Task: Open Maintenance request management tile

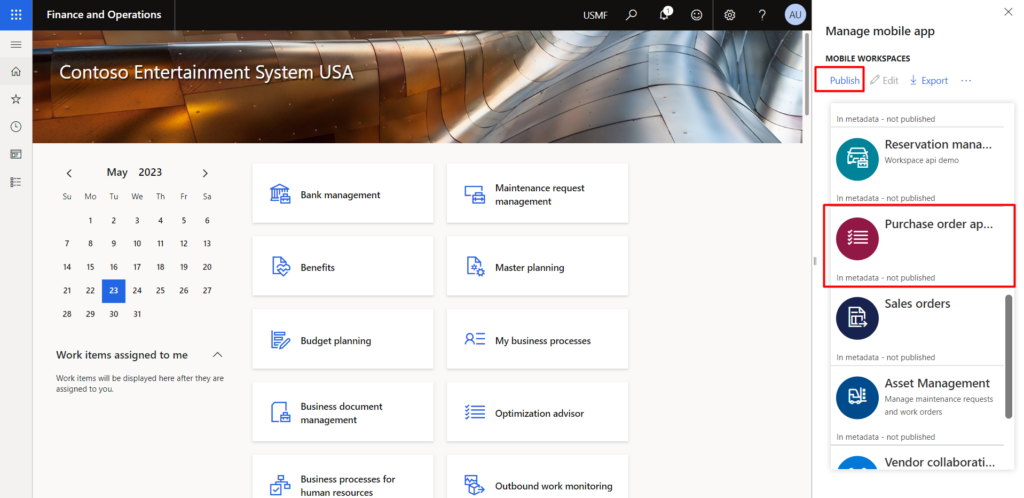Action: pyautogui.click(x=537, y=194)
